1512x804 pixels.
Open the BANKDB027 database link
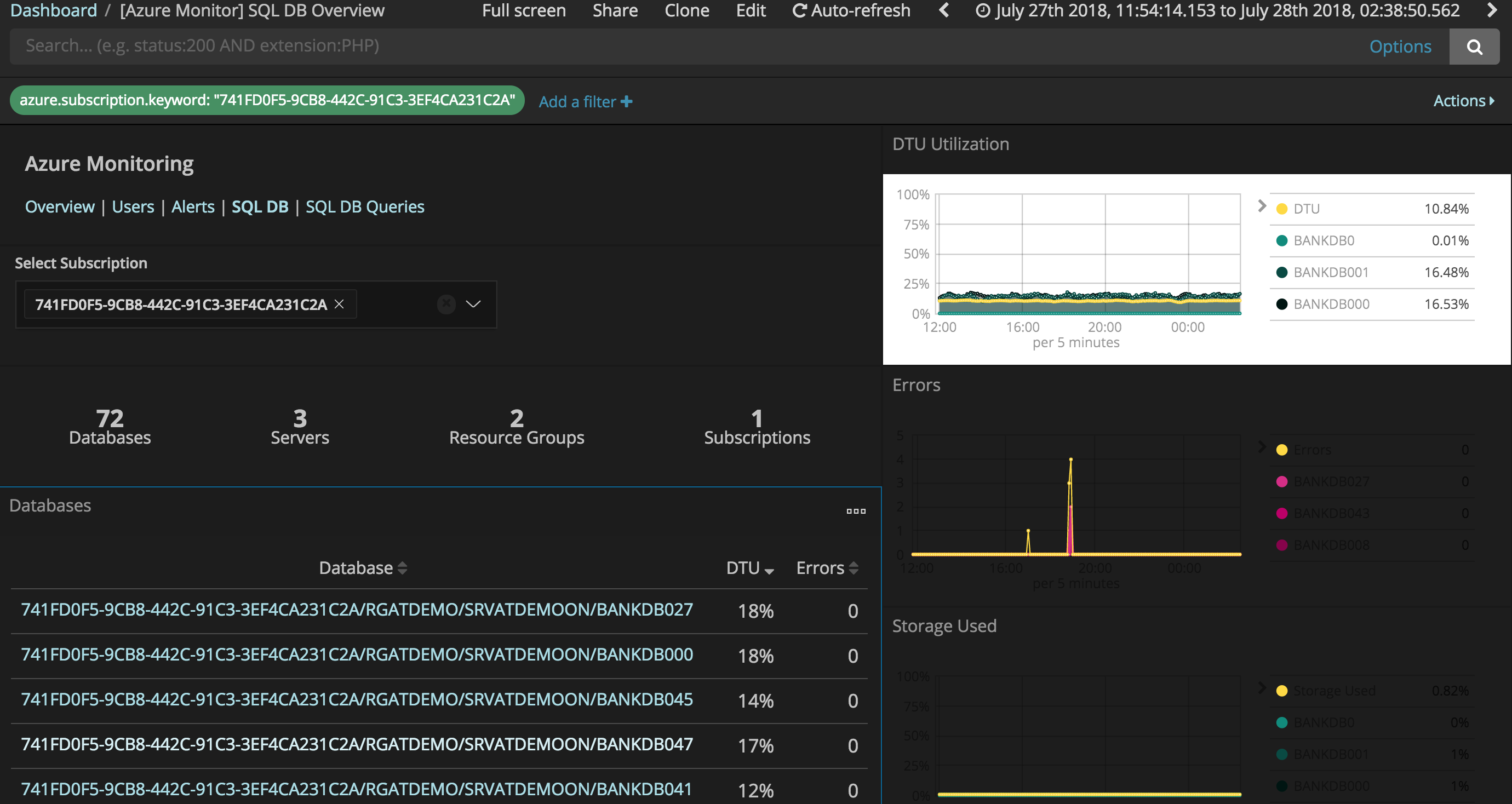(x=357, y=610)
